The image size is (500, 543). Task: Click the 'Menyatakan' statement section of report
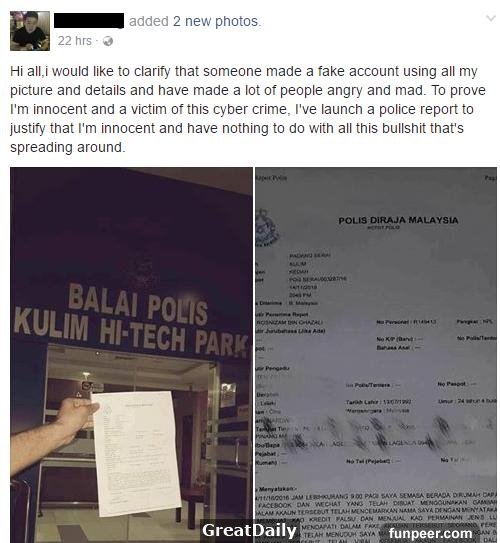[x=376, y=513]
